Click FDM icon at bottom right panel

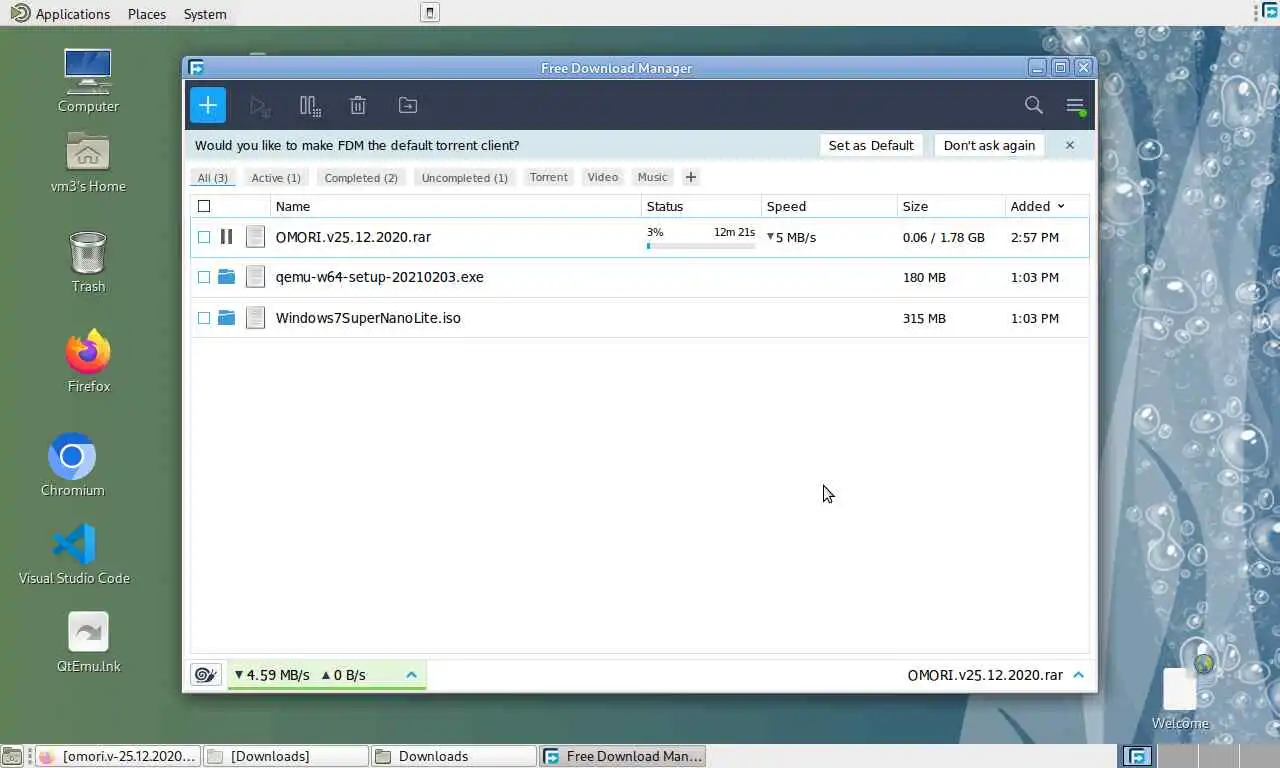click(1136, 756)
